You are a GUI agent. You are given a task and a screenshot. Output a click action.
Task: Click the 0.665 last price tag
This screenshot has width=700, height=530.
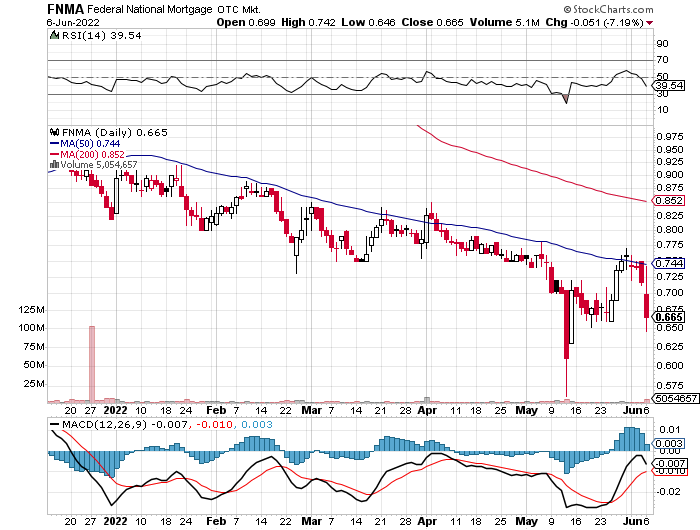click(669, 317)
